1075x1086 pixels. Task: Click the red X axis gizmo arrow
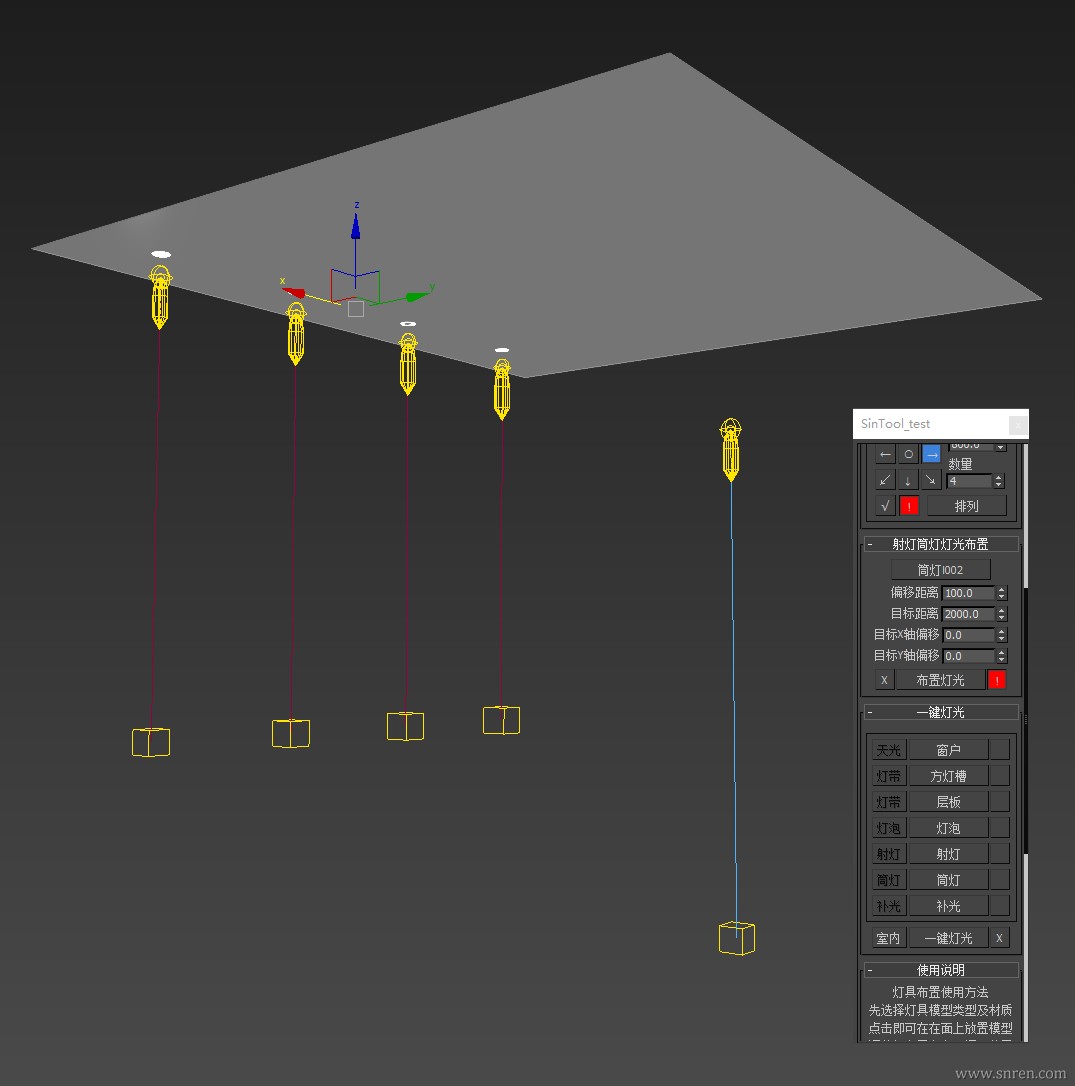pyautogui.click(x=294, y=292)
